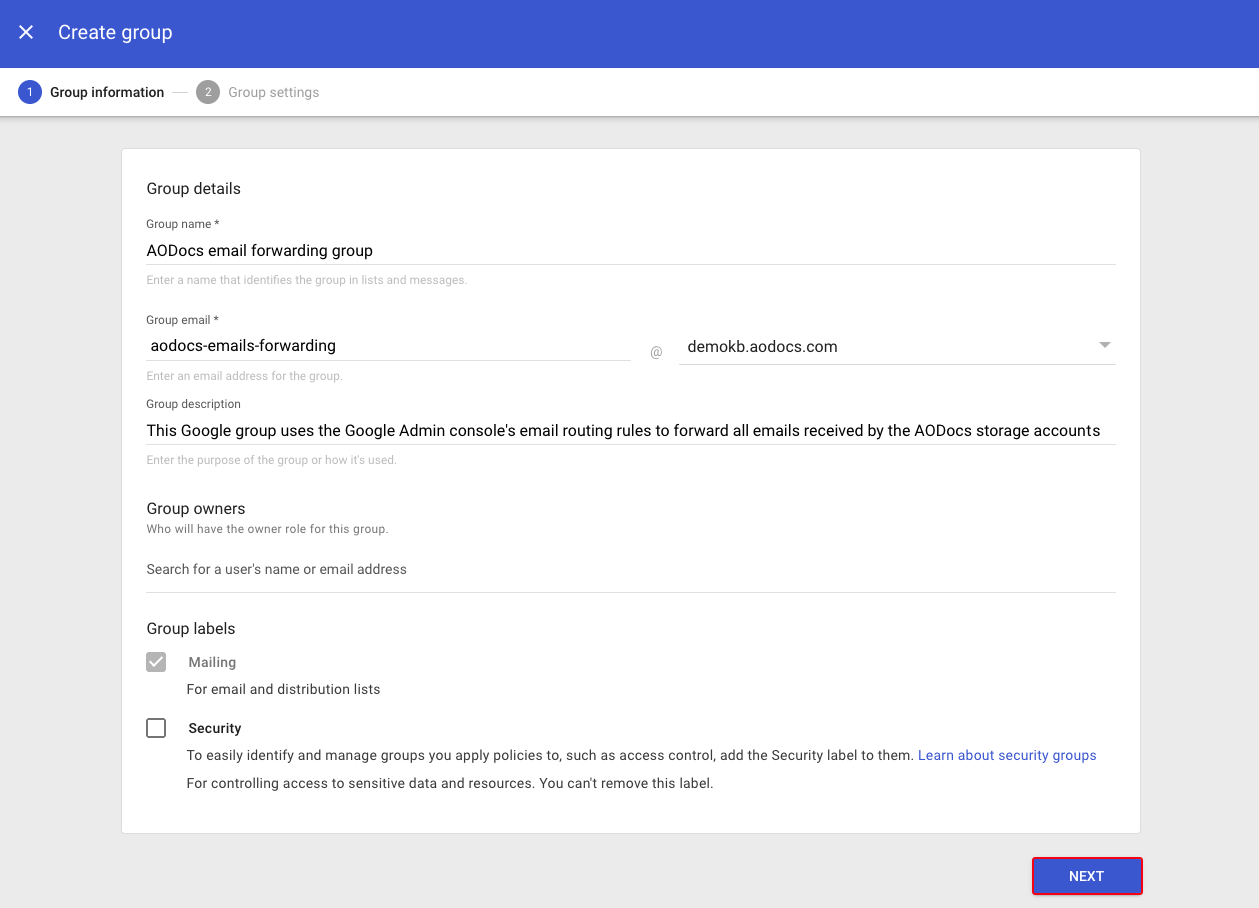Edit the Group email address field
This screenshot has width=1259, height=908.
click(388, 346)
